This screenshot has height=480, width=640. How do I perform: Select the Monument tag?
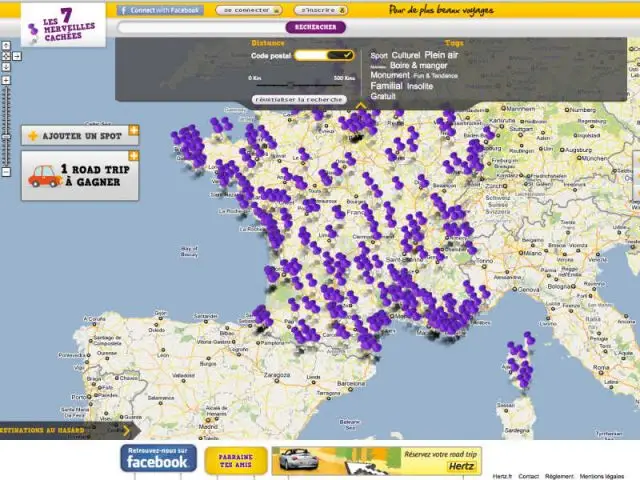coord(390,75)
